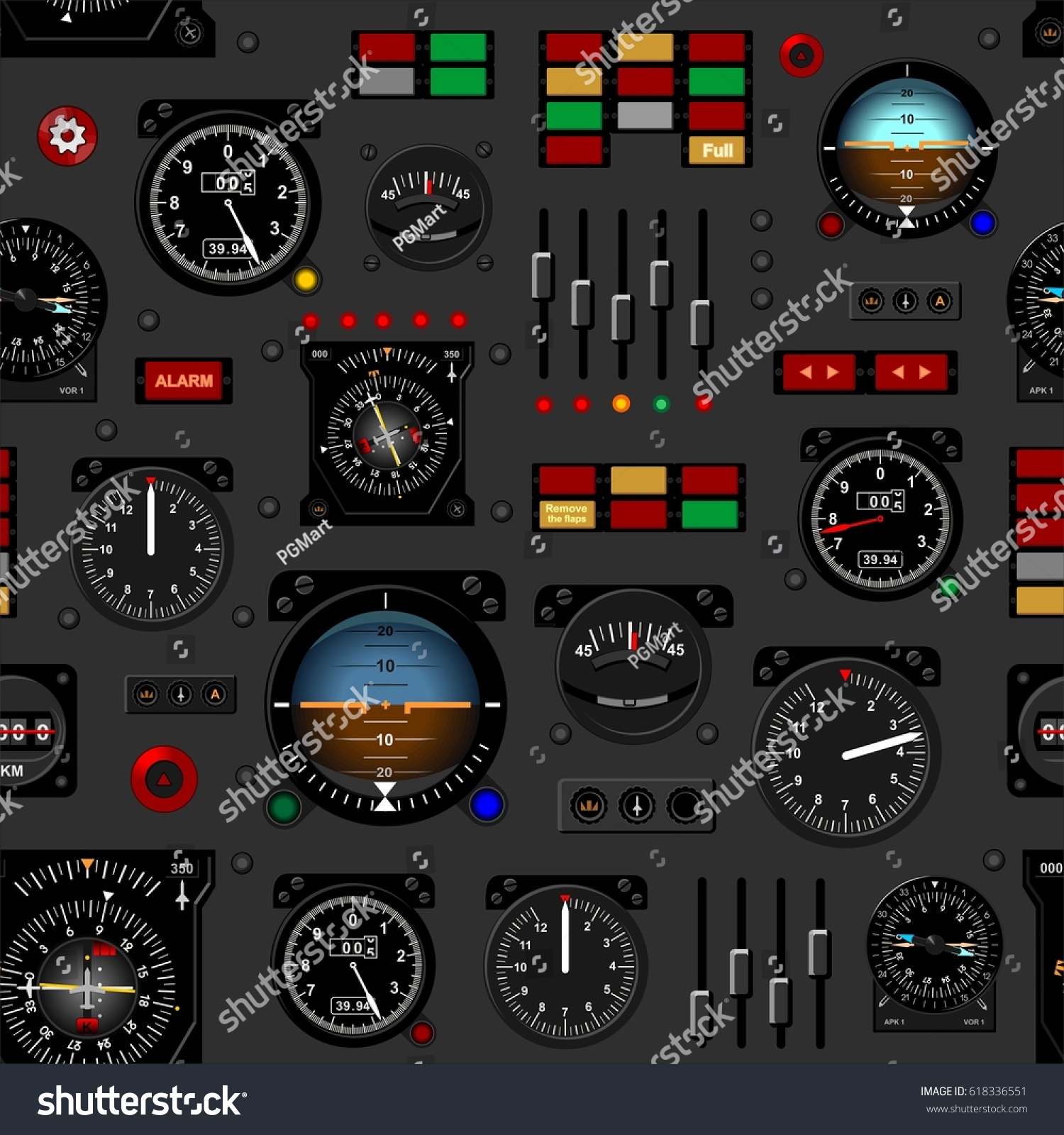Toggle the gray light in the Full button panel
The image size is (1064, 1135).
pos(645,115)
